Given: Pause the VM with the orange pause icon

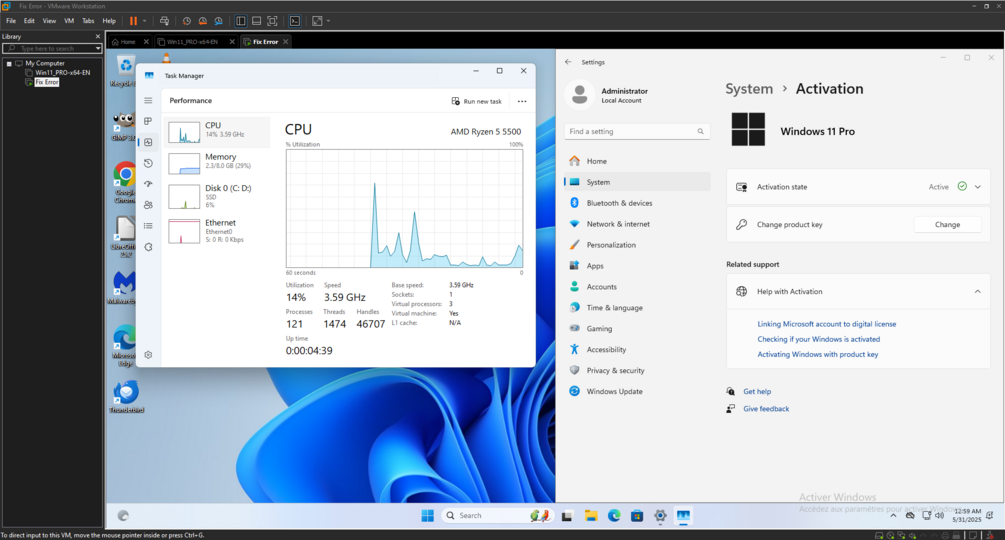Looking at the screenshot, I should (134, 21).
